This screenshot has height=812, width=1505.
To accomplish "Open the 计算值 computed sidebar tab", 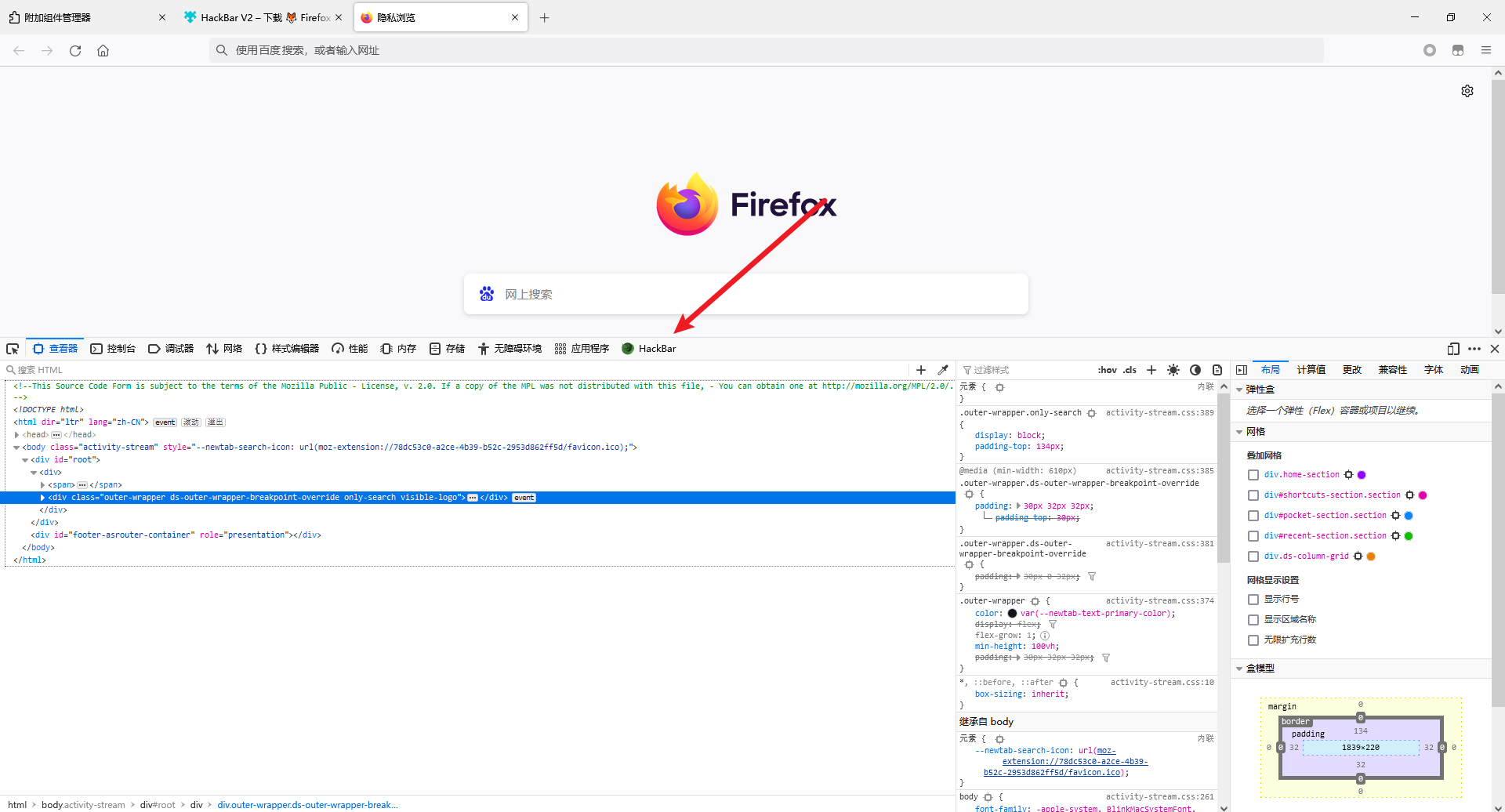I will click(1311, 370).
